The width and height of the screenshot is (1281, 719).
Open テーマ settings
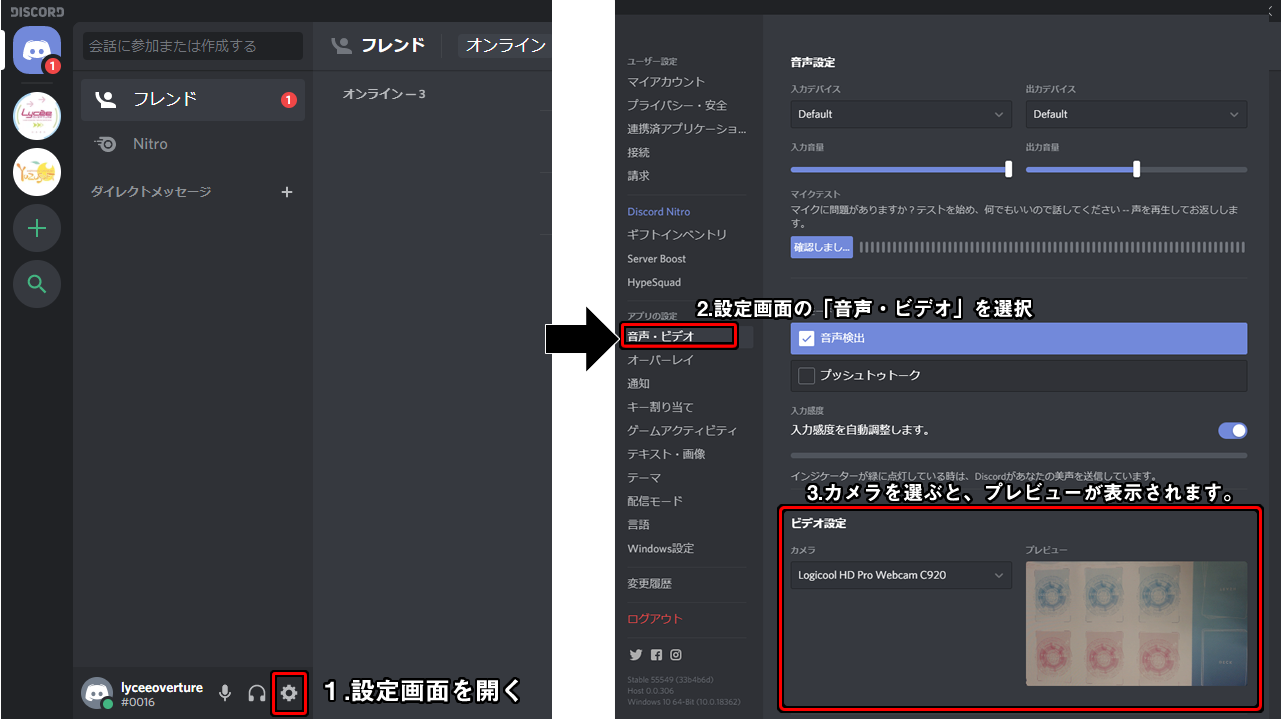click(645, 478)
